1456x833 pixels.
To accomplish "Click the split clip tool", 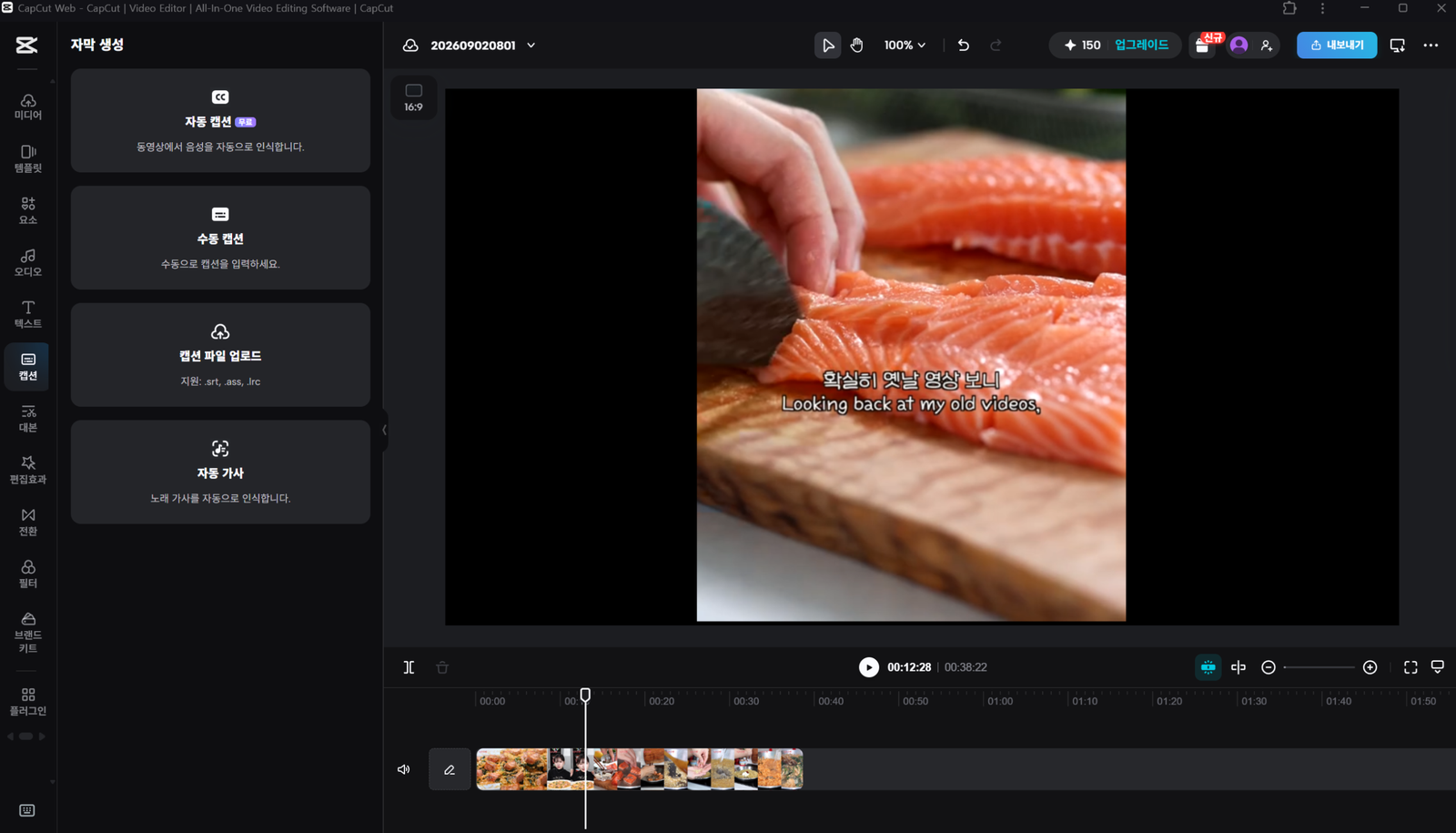I will coord(409,667).
